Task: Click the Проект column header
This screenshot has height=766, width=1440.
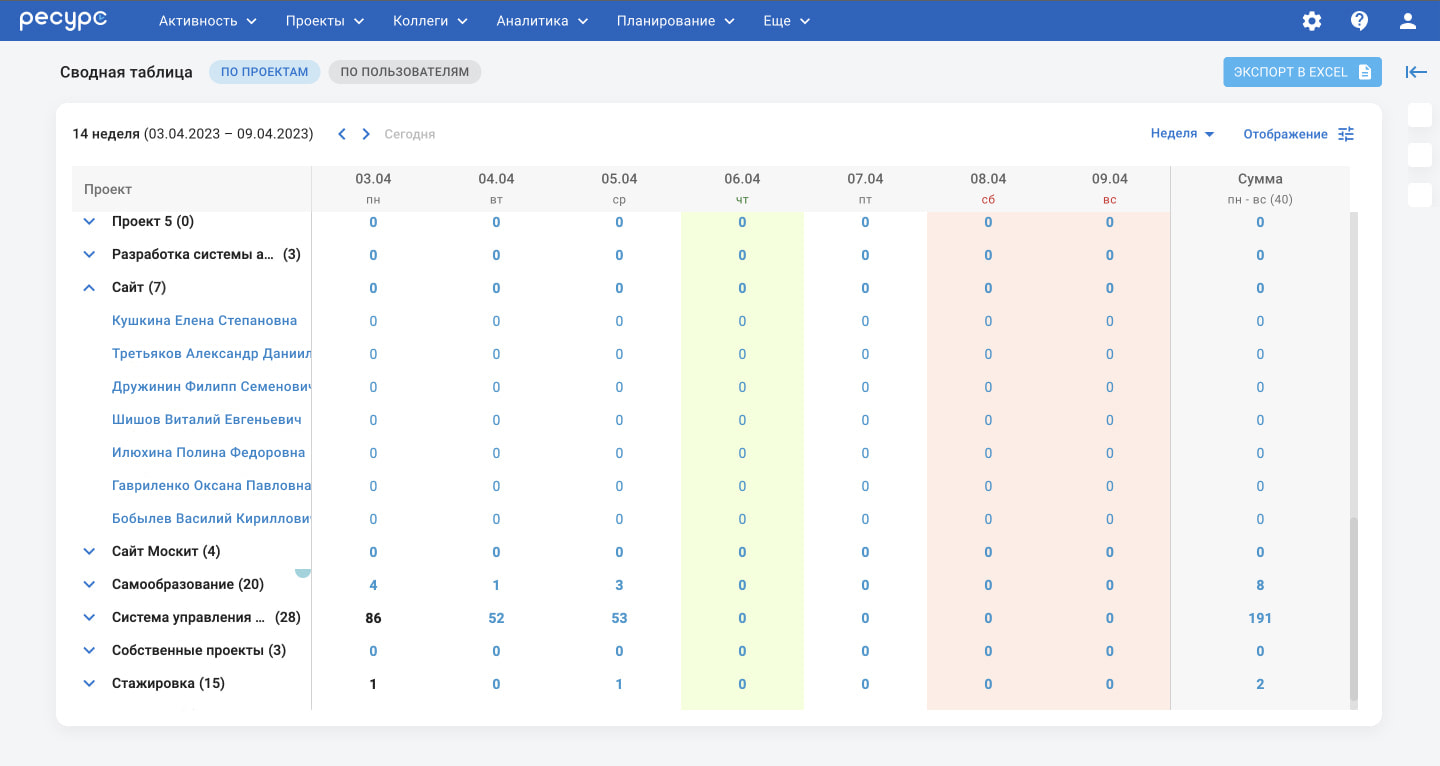Action: pyautogui.click(x=191, y=189)
